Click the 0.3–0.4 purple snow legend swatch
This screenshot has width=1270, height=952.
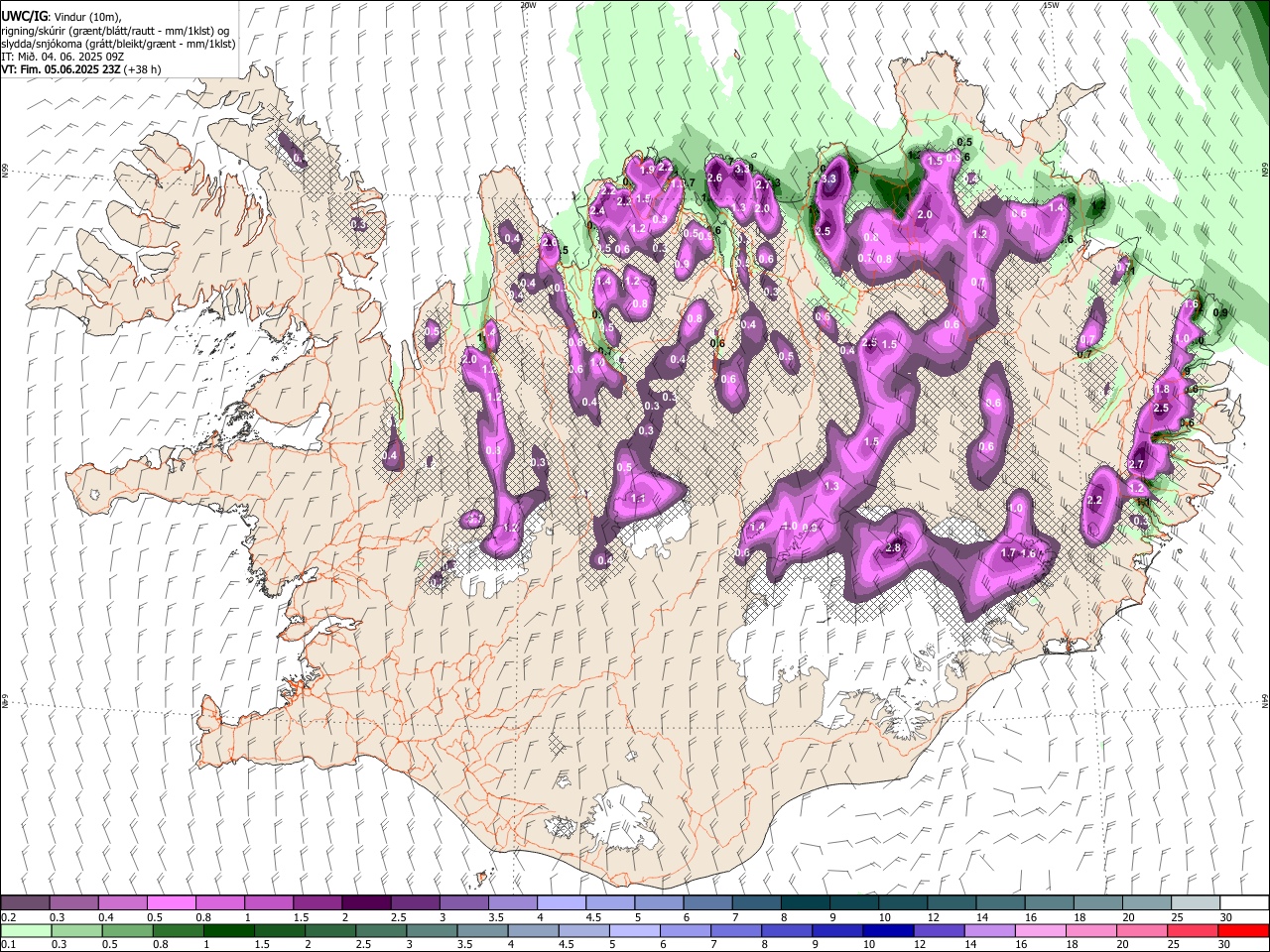point(74,903)
